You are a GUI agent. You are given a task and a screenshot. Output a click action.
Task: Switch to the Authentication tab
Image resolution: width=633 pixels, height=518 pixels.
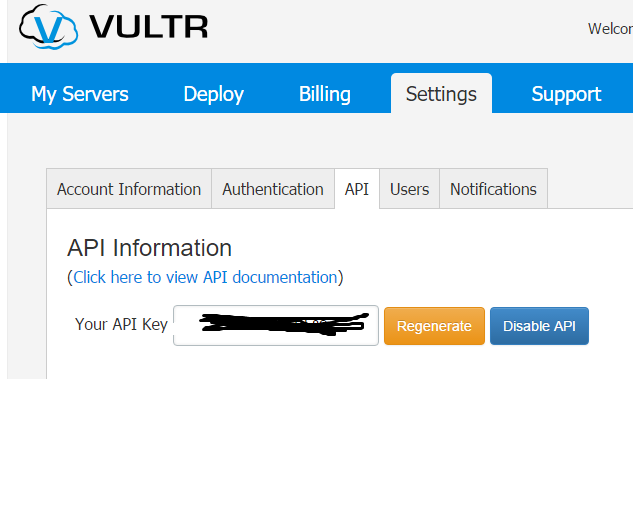pos(273,189)
